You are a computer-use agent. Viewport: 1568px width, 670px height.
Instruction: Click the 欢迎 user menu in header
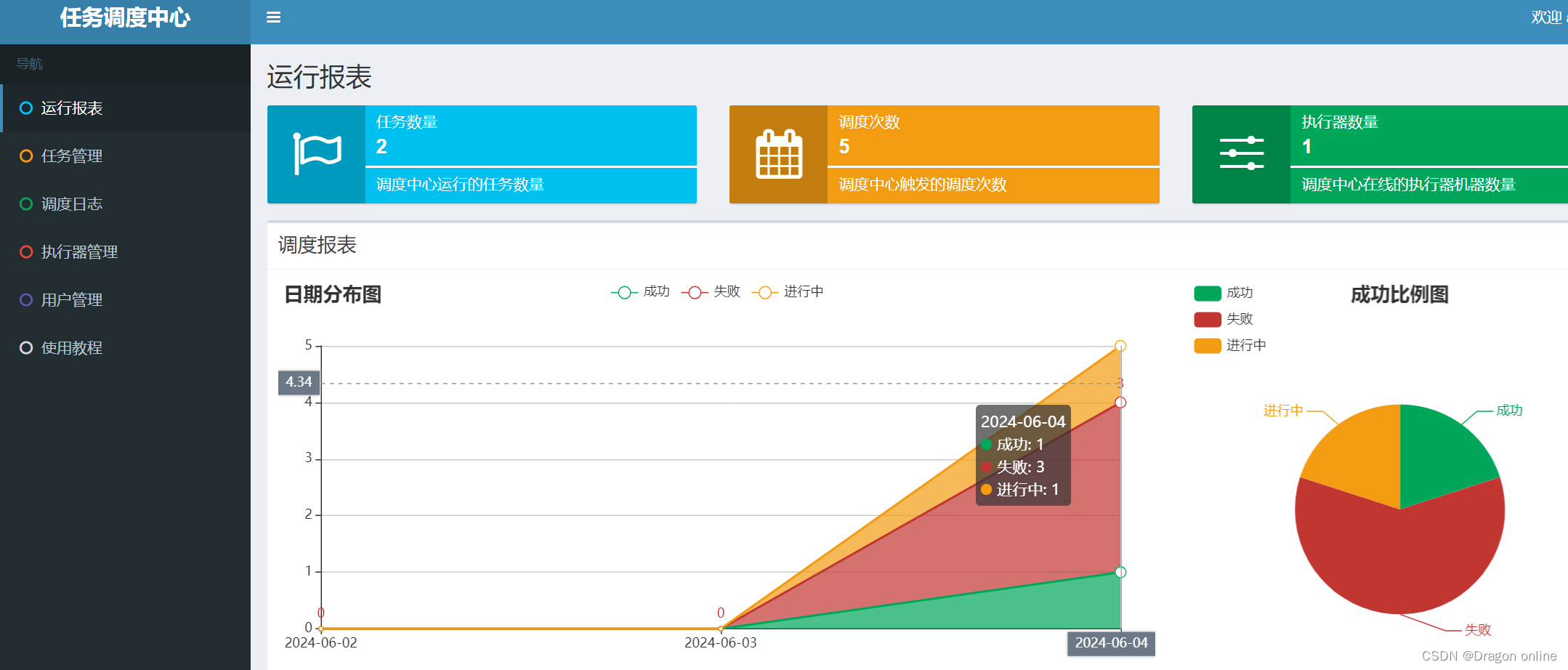[1548, 17]
